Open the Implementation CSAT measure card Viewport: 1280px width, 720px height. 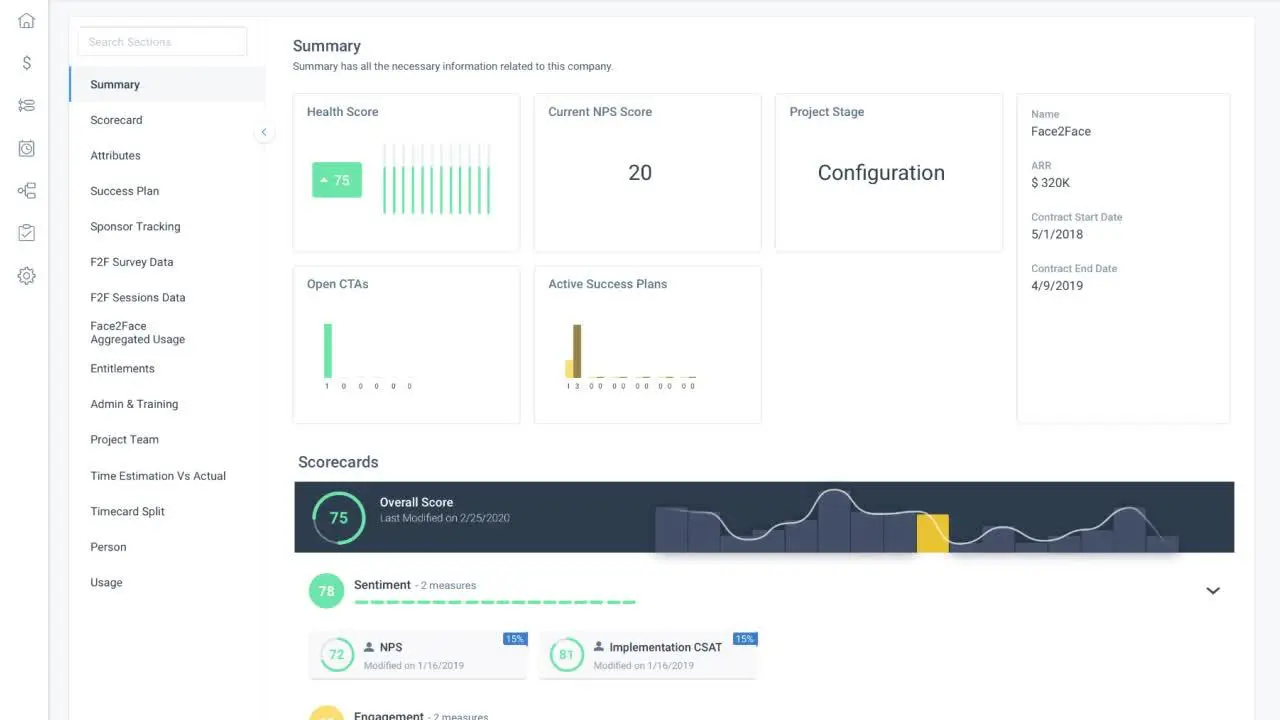[x=648, y=655]
